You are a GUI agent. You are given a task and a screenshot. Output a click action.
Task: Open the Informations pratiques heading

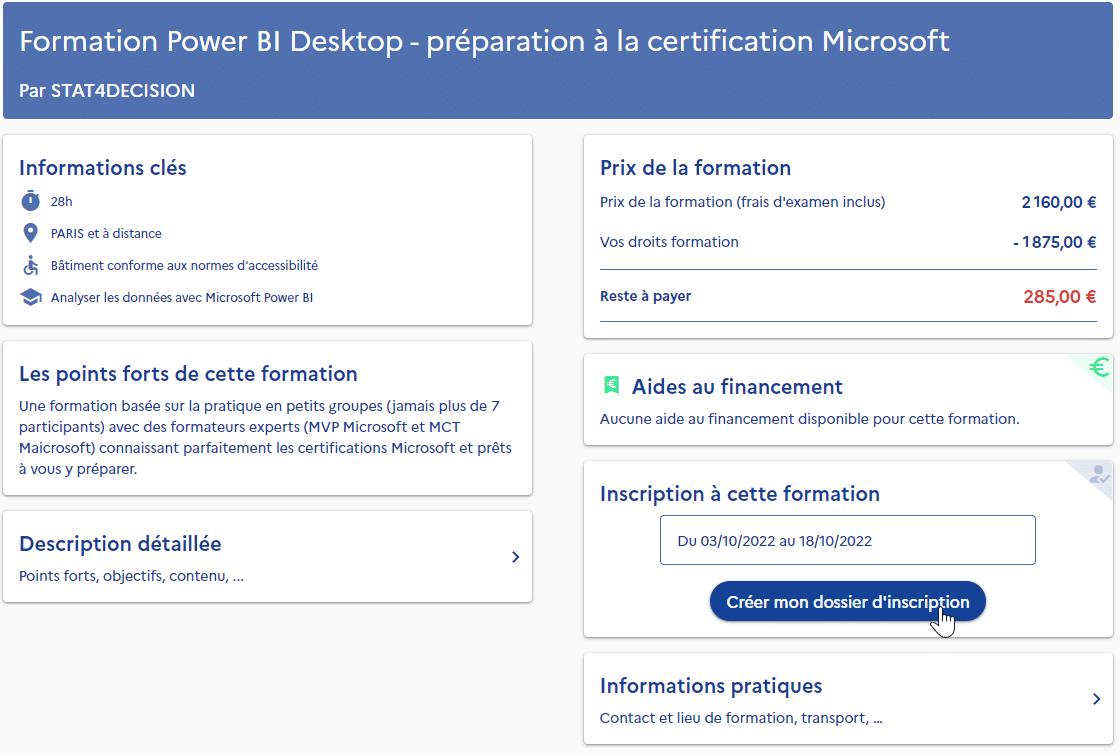point(711,686)
